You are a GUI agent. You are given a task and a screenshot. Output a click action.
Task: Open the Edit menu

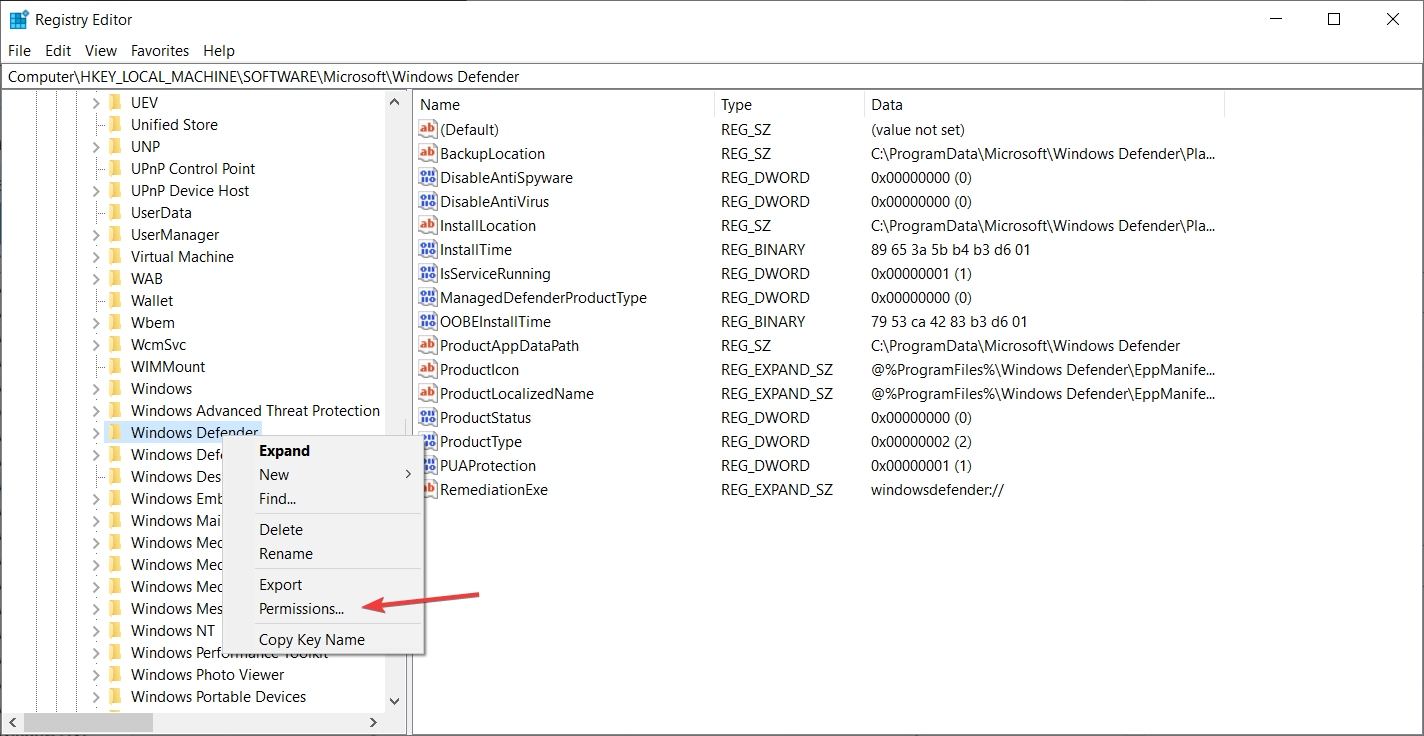(x=58, y=50)
